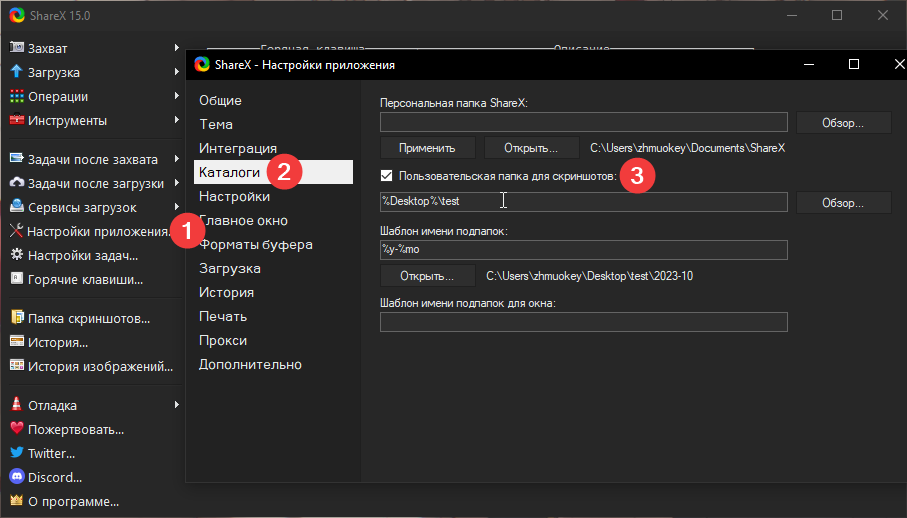Click Открыть beside the 2023-10 path
907x518 pixels.
pyautogui.click(x=427, y=276)
